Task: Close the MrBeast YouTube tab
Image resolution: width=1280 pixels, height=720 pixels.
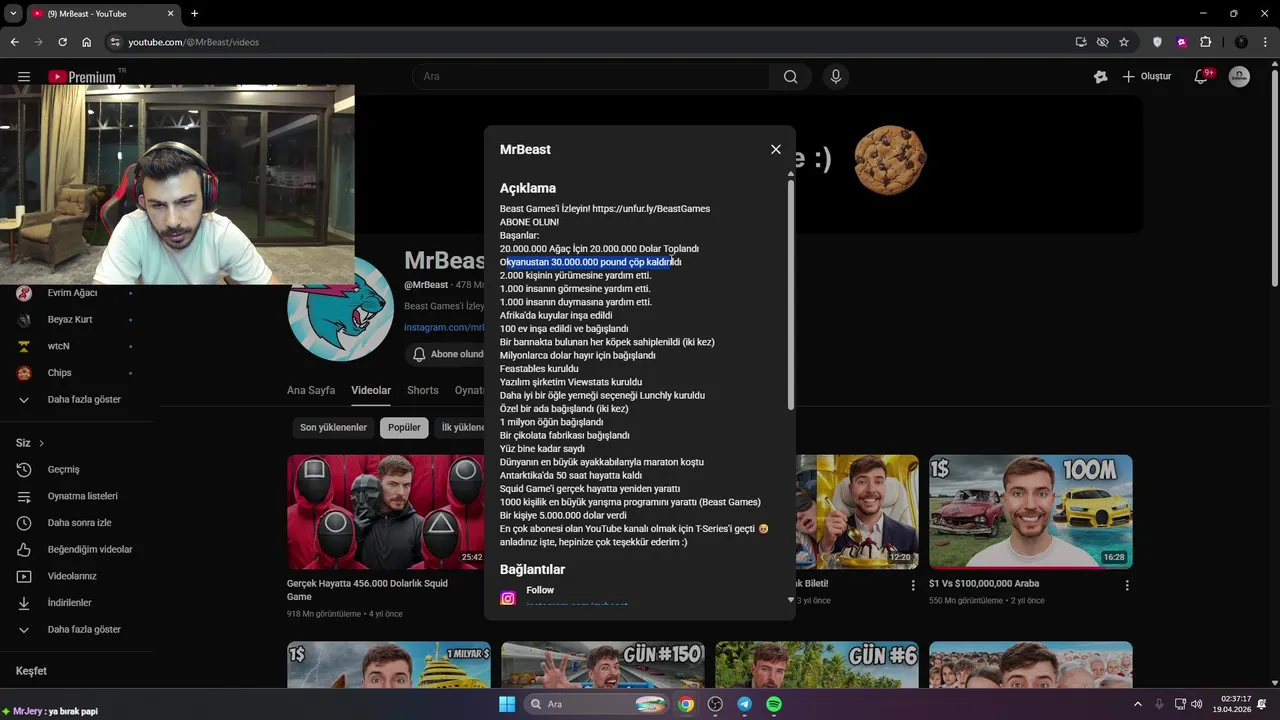Action: point(171,13)
